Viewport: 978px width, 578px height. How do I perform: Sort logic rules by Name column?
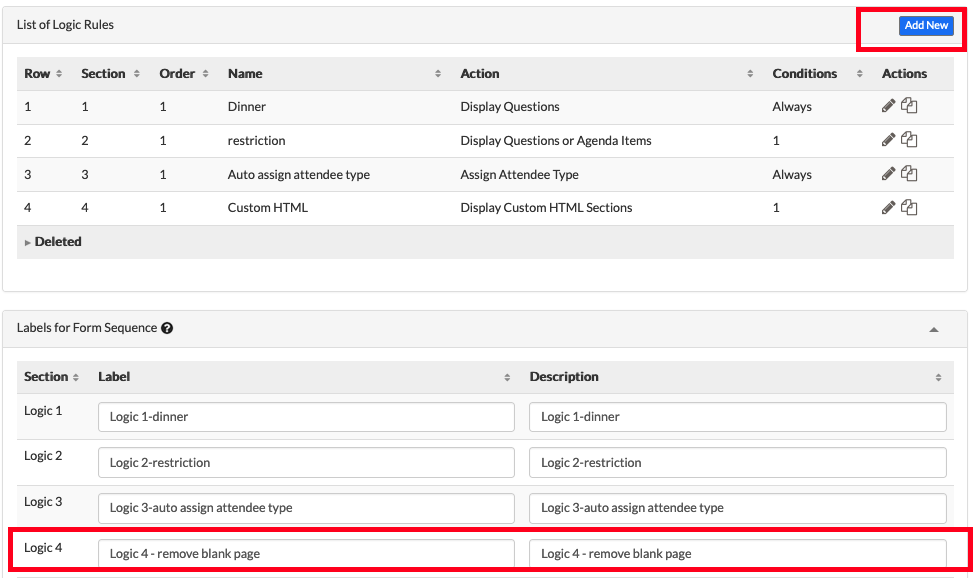(x=438, y=74)
